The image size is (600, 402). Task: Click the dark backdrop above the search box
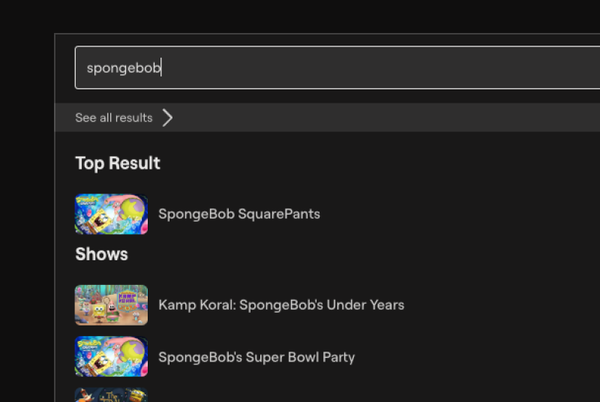(x=300, y=15)
